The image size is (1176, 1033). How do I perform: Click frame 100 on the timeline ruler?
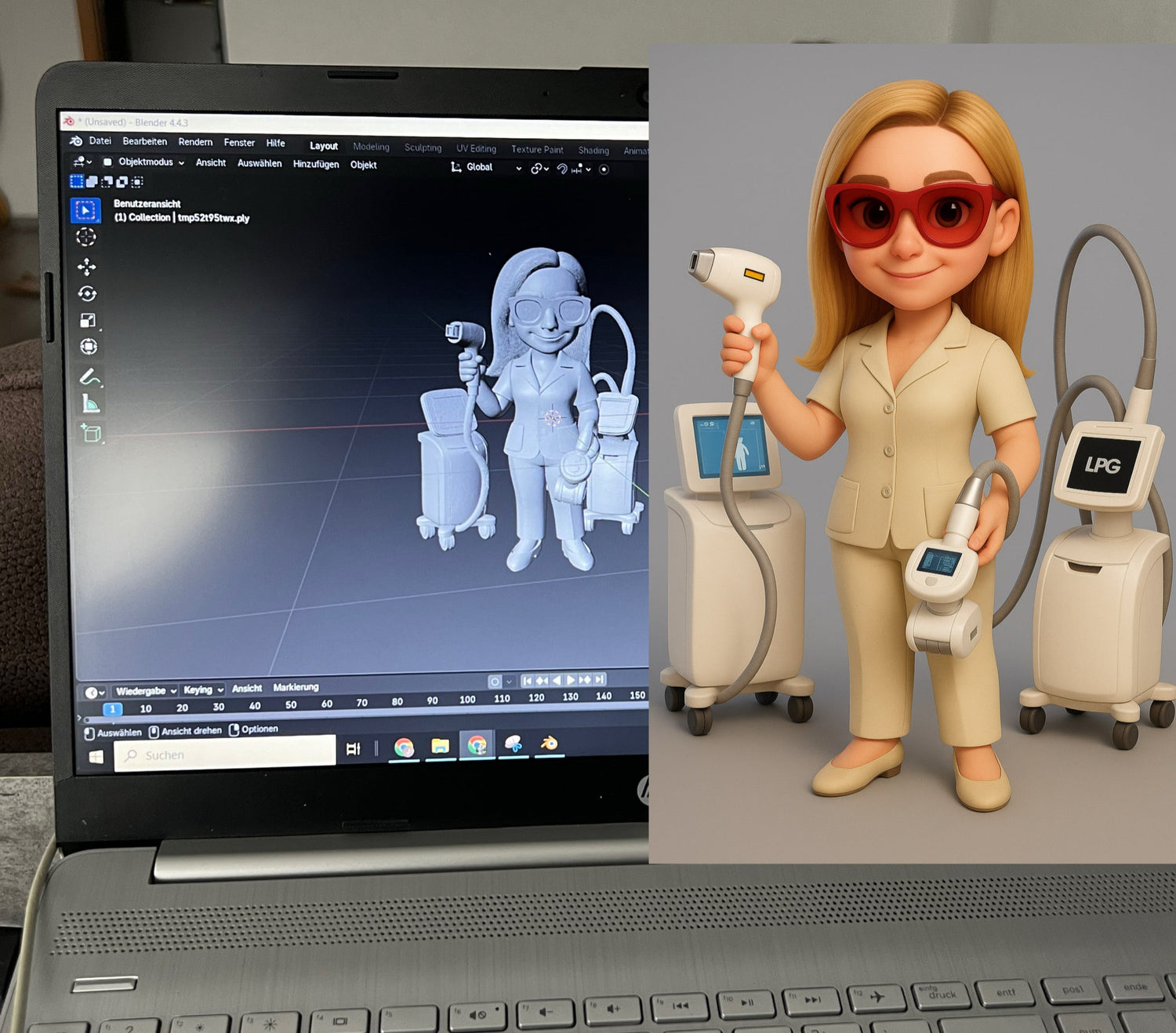pyautogui.click(x=467, y=699)
